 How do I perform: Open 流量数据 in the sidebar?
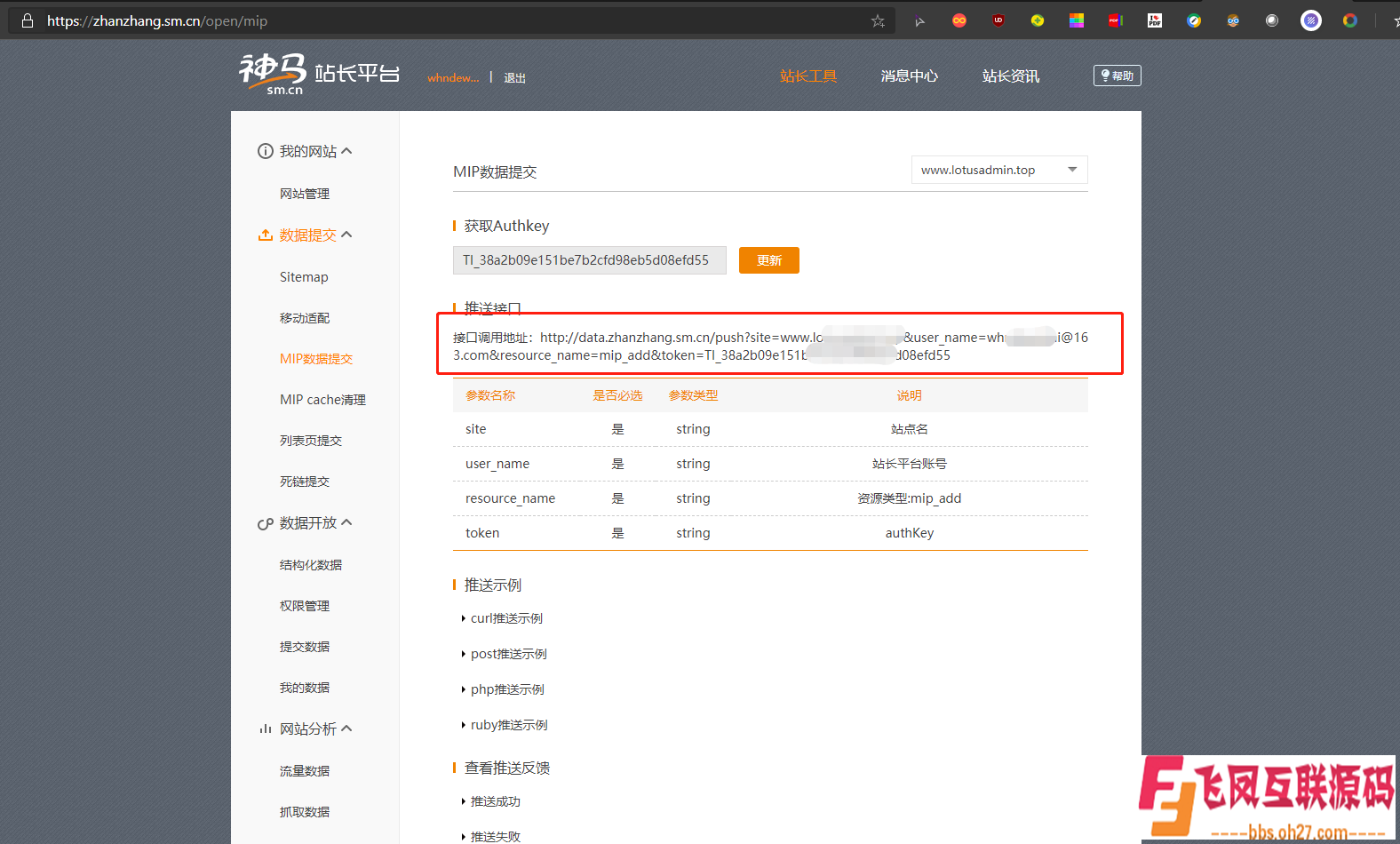tap(305, 771)
